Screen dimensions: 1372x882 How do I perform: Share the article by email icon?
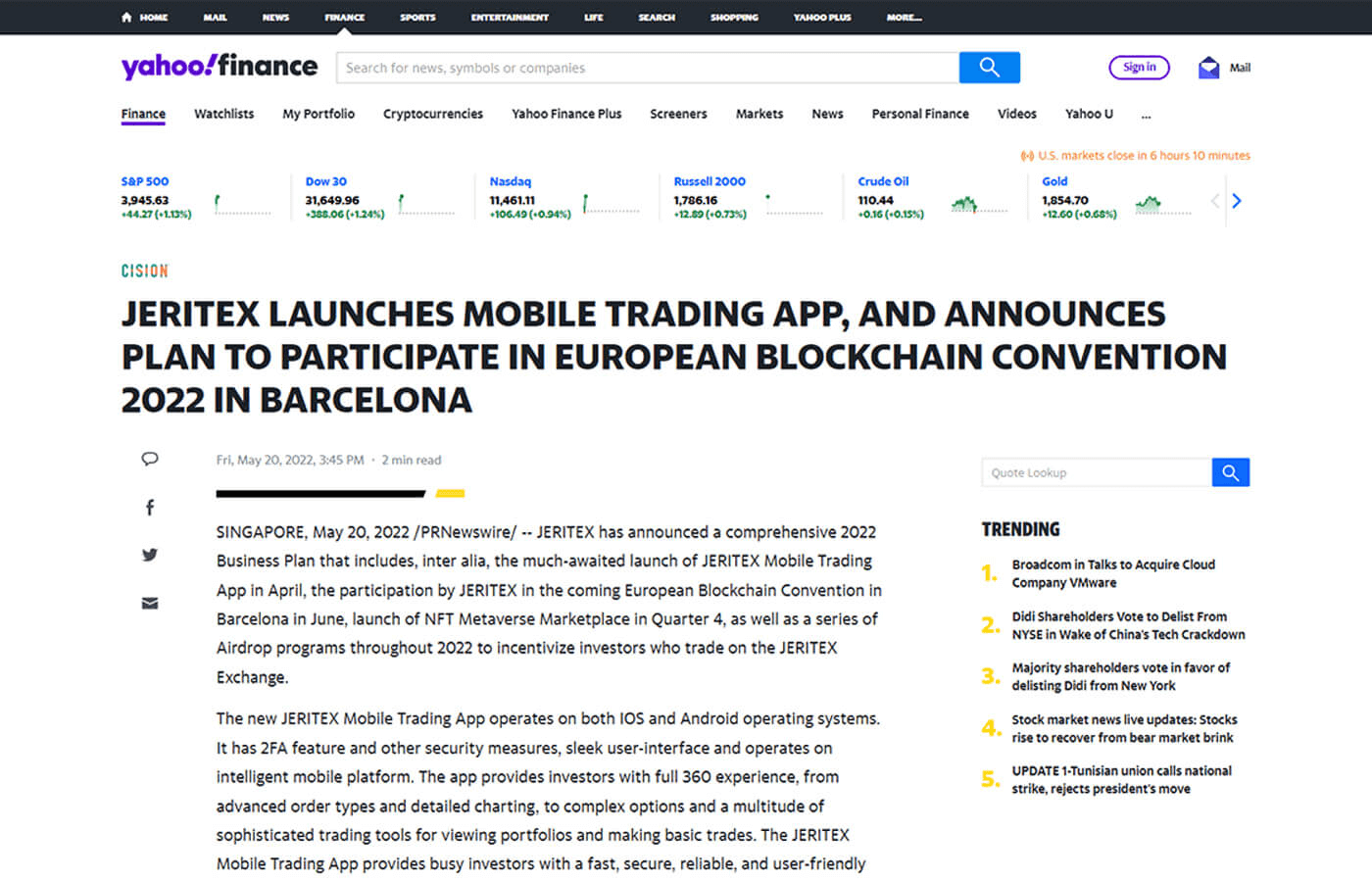pyautogui.click(x=150, y=603)
